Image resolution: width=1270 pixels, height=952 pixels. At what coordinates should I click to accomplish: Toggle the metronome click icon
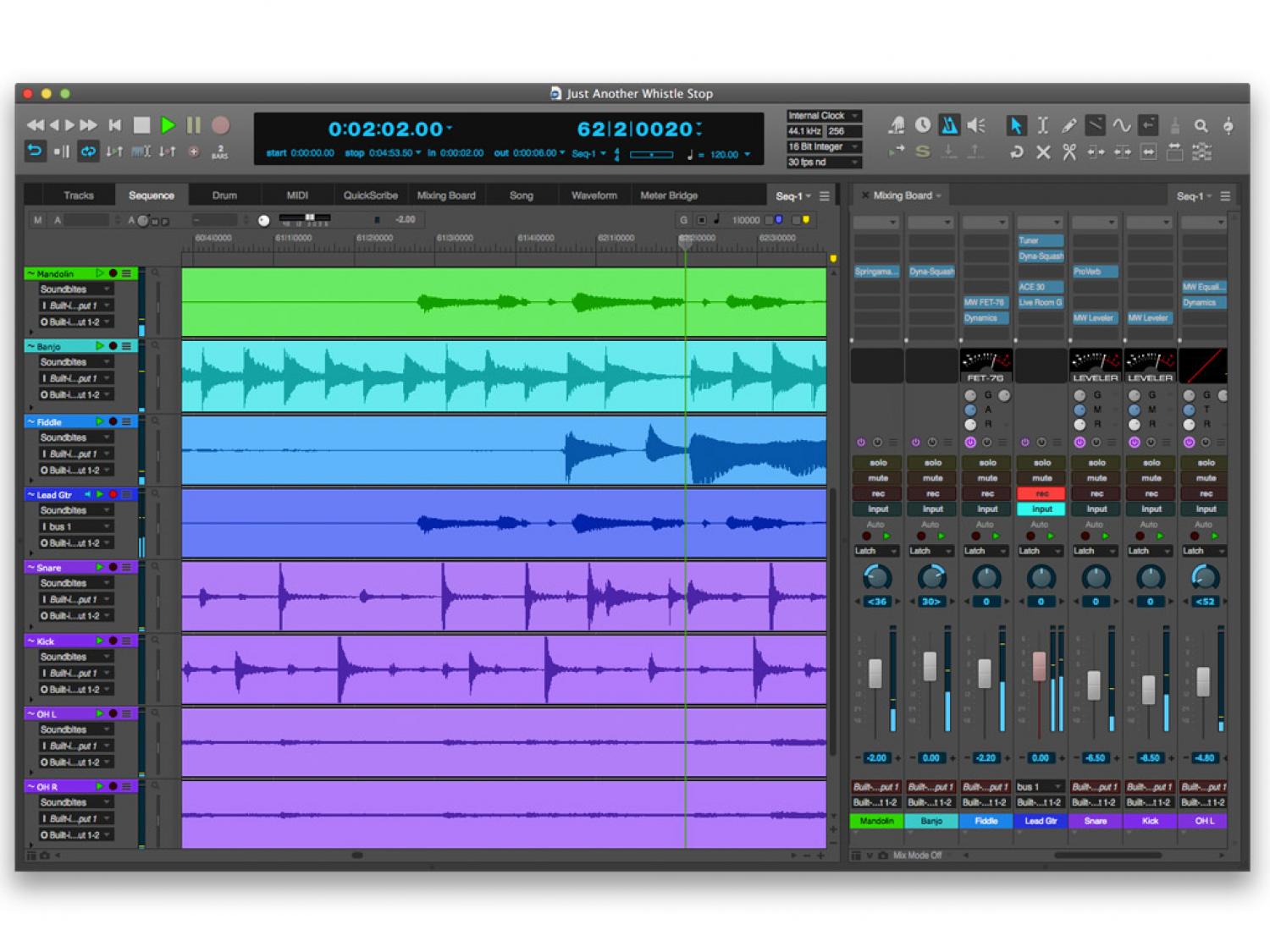pos(949,126)
